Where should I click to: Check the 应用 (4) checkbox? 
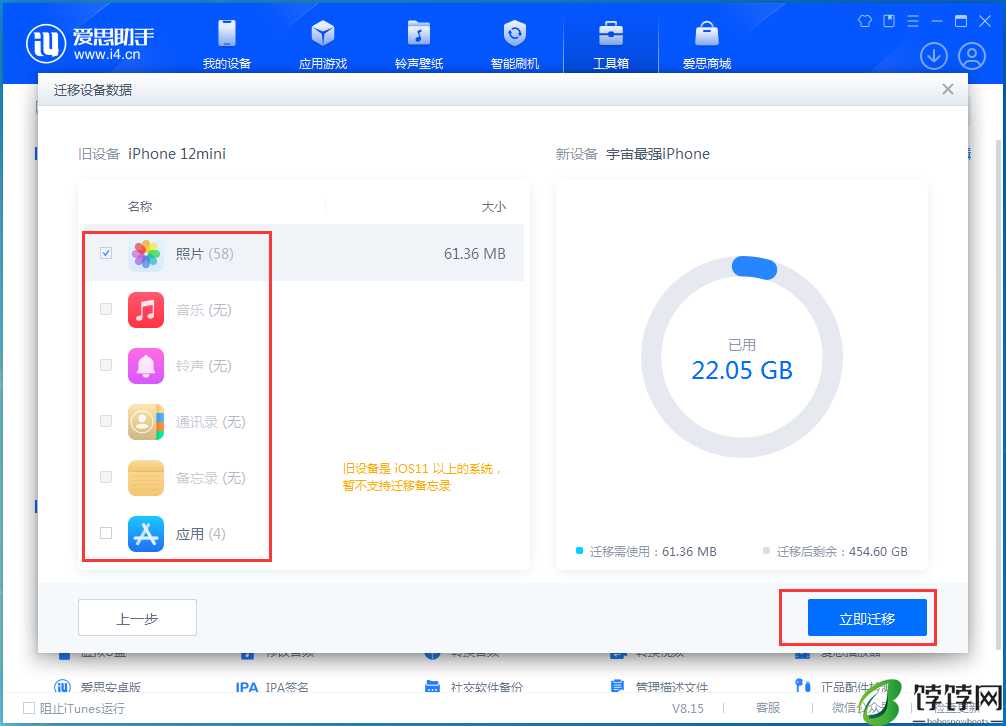[x=106, y=533]
